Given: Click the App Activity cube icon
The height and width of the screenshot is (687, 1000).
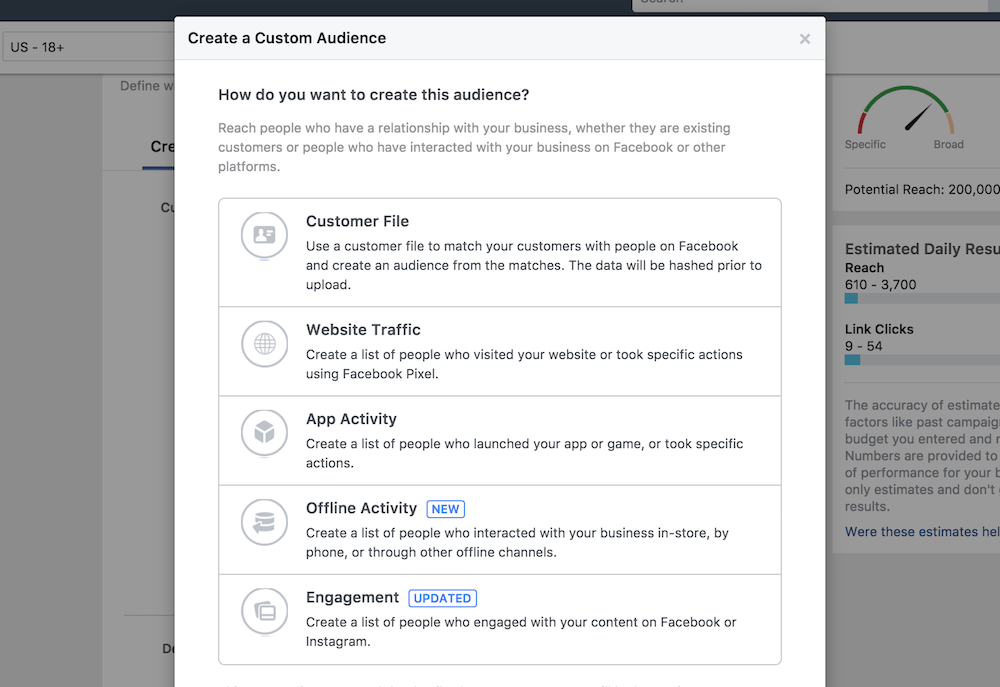Looking at the screenshot, I should pos(264,433).
